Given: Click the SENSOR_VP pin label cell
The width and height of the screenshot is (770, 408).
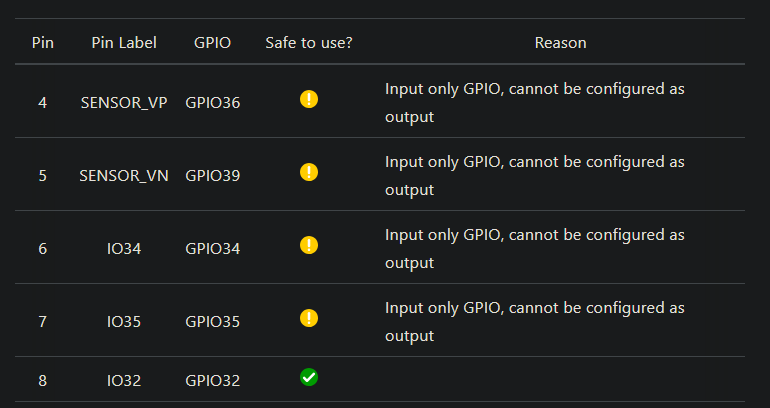Looking at the screenshot, I should point(124,103).
